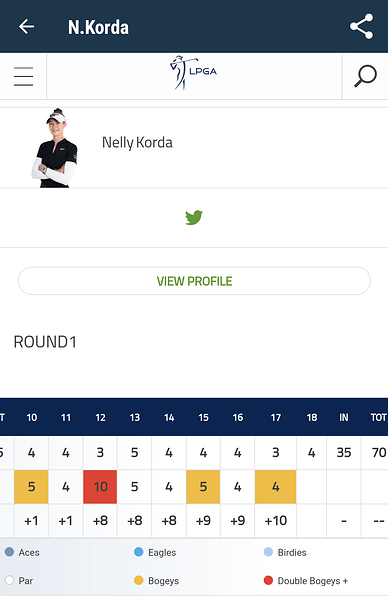
Task: Select the TOT par value 70
Action: tap(378, 453)
